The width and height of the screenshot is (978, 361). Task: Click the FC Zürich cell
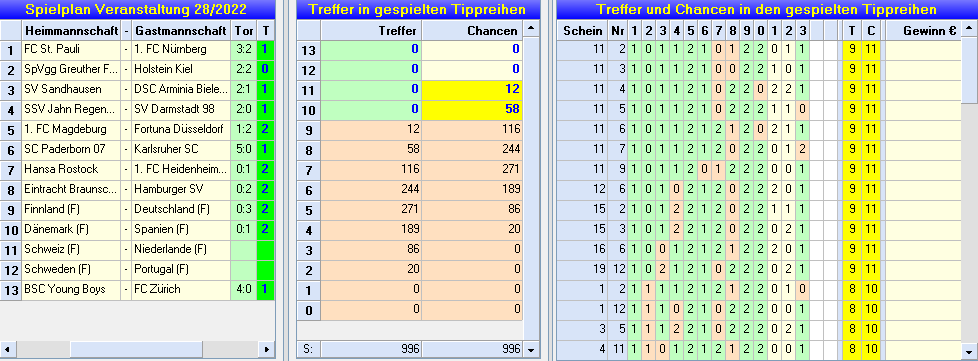coord(182,289)
